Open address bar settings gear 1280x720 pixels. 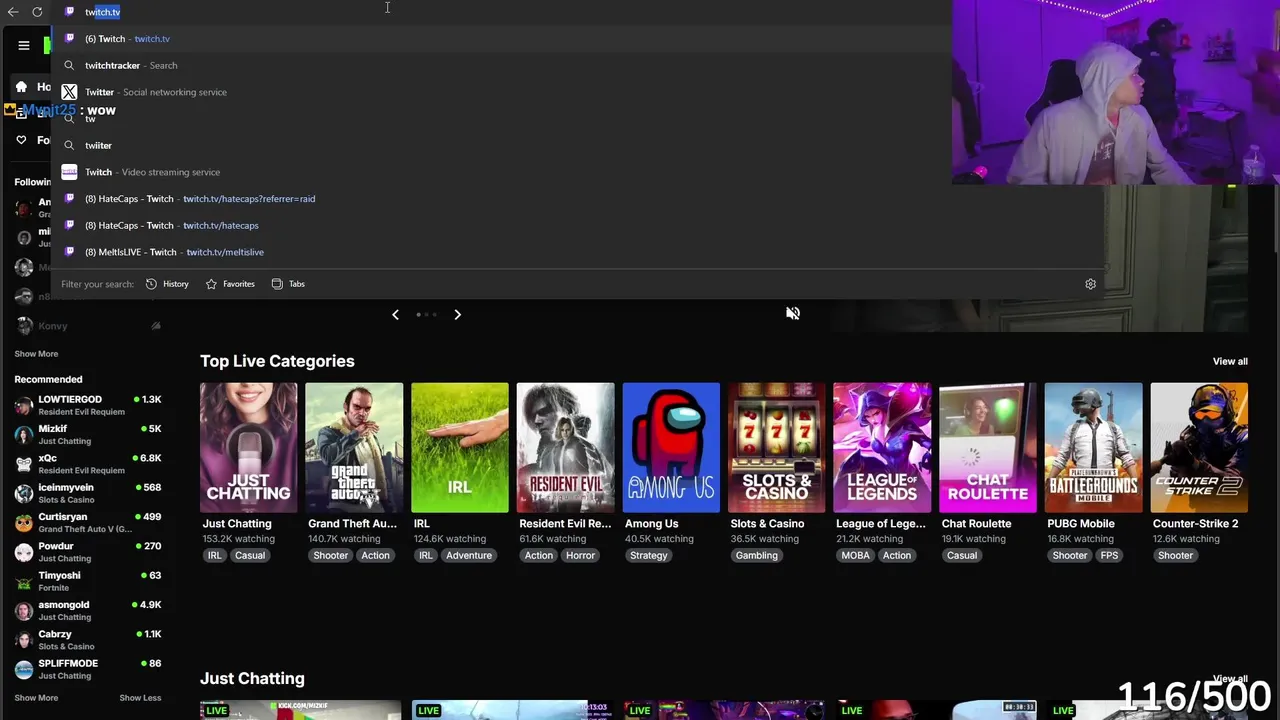[1090, 284]
